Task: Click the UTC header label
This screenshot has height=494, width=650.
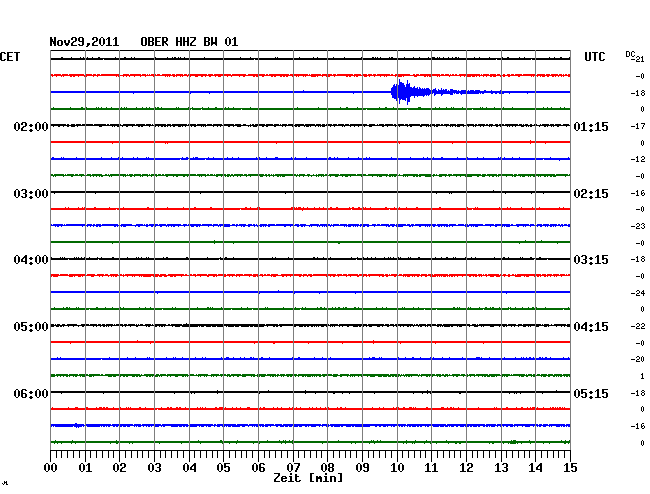Action: [594, 57]
